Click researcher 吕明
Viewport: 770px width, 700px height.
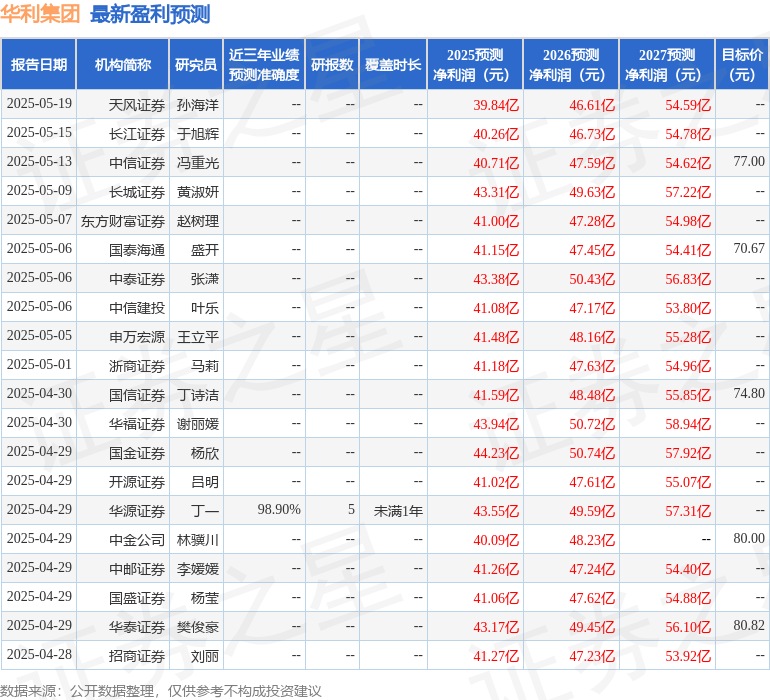[205, 481]
